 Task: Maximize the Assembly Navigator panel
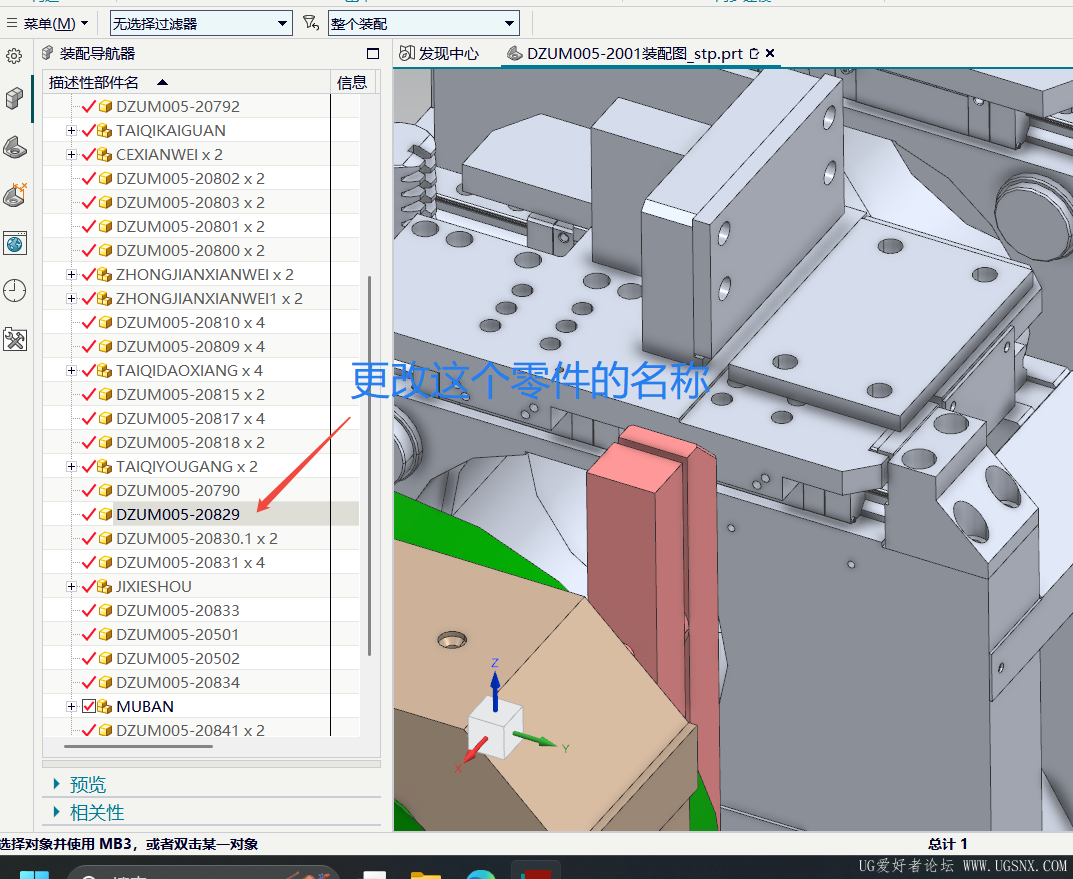pyautogui.click(x=373, y=54)
